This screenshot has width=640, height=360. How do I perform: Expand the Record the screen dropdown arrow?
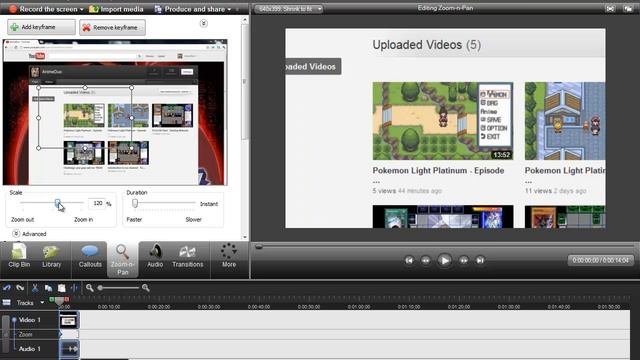tap(82, 9)
